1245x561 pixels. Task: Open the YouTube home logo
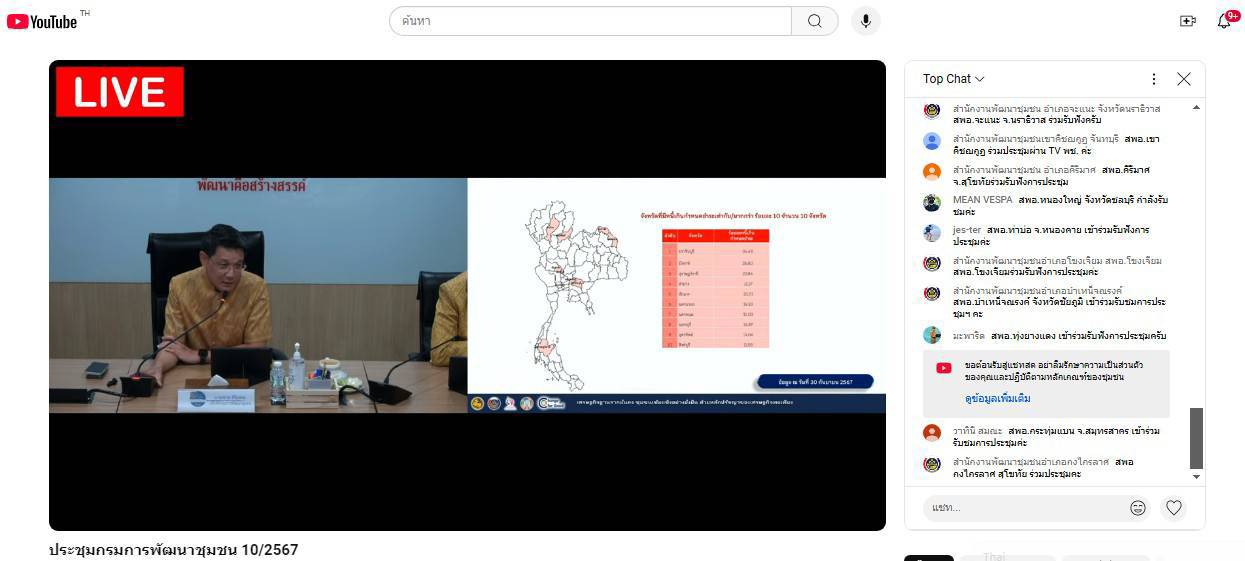pyautogui.click(x=42, y=21)
